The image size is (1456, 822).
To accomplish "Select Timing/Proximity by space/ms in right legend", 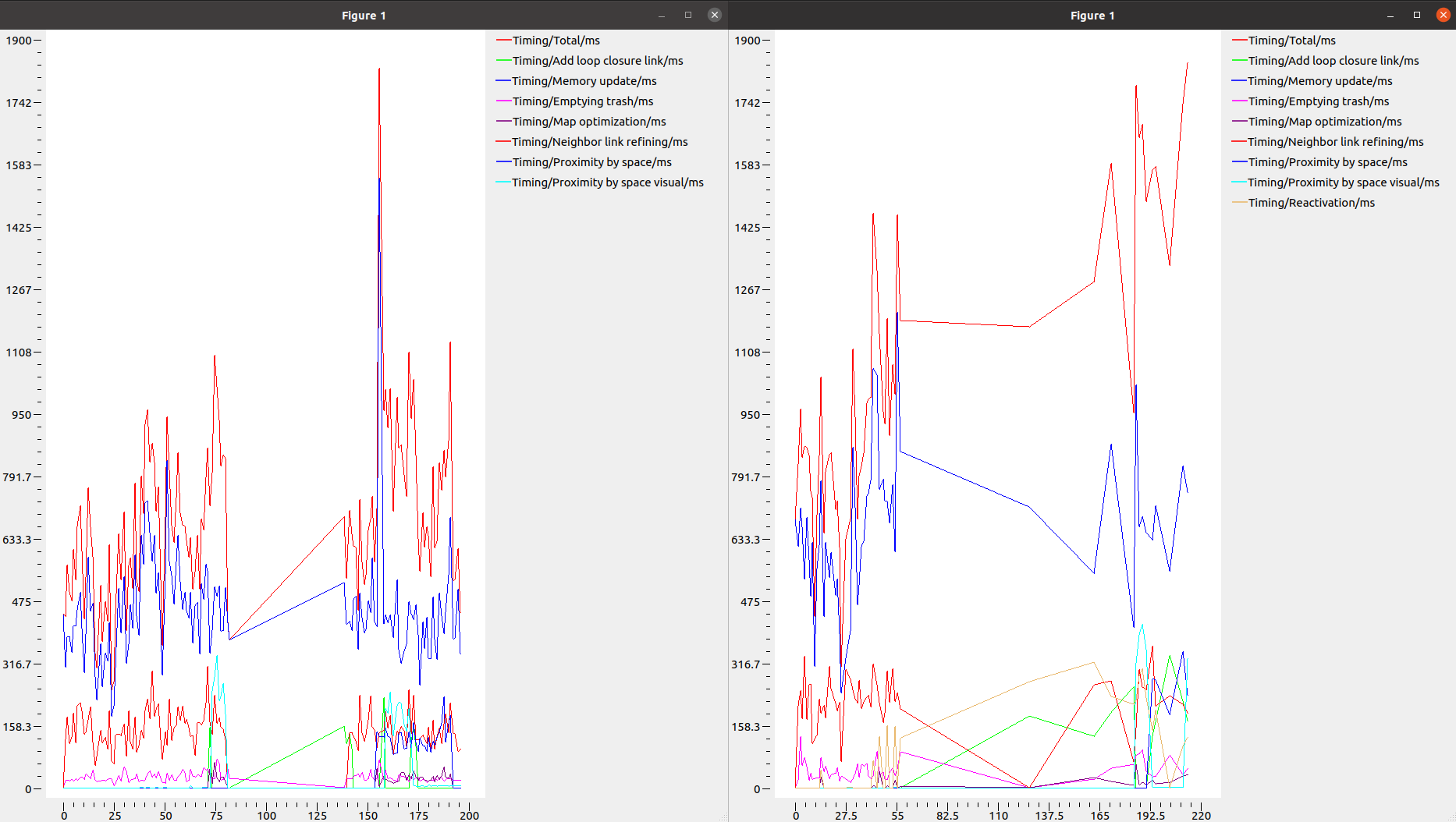I will (1327, 162).
